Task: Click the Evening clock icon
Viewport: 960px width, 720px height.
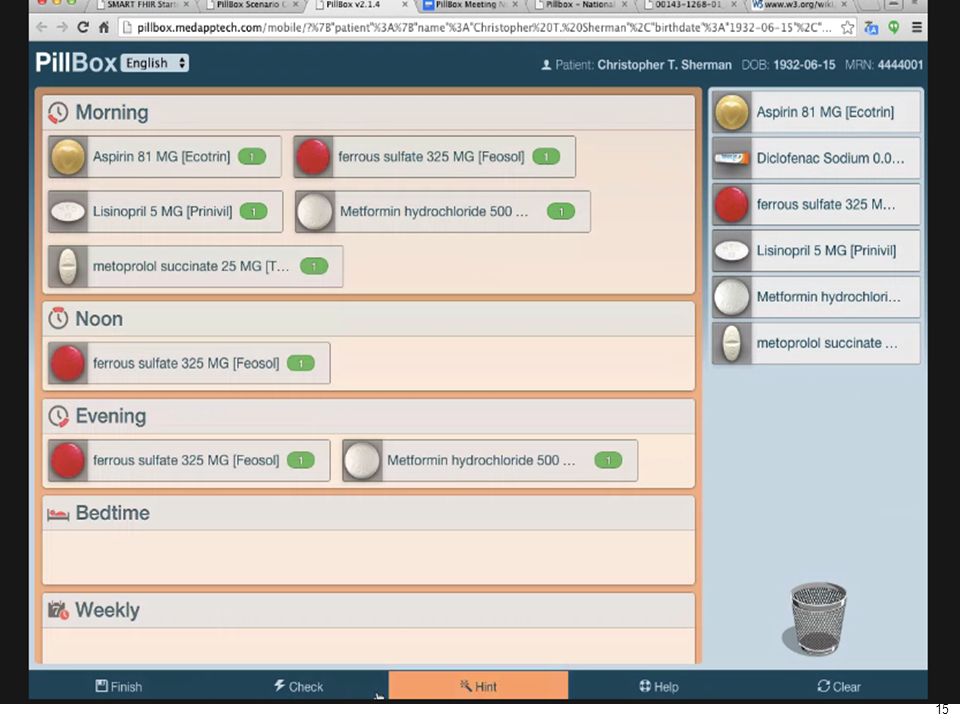Action: (x=58, y=416)
